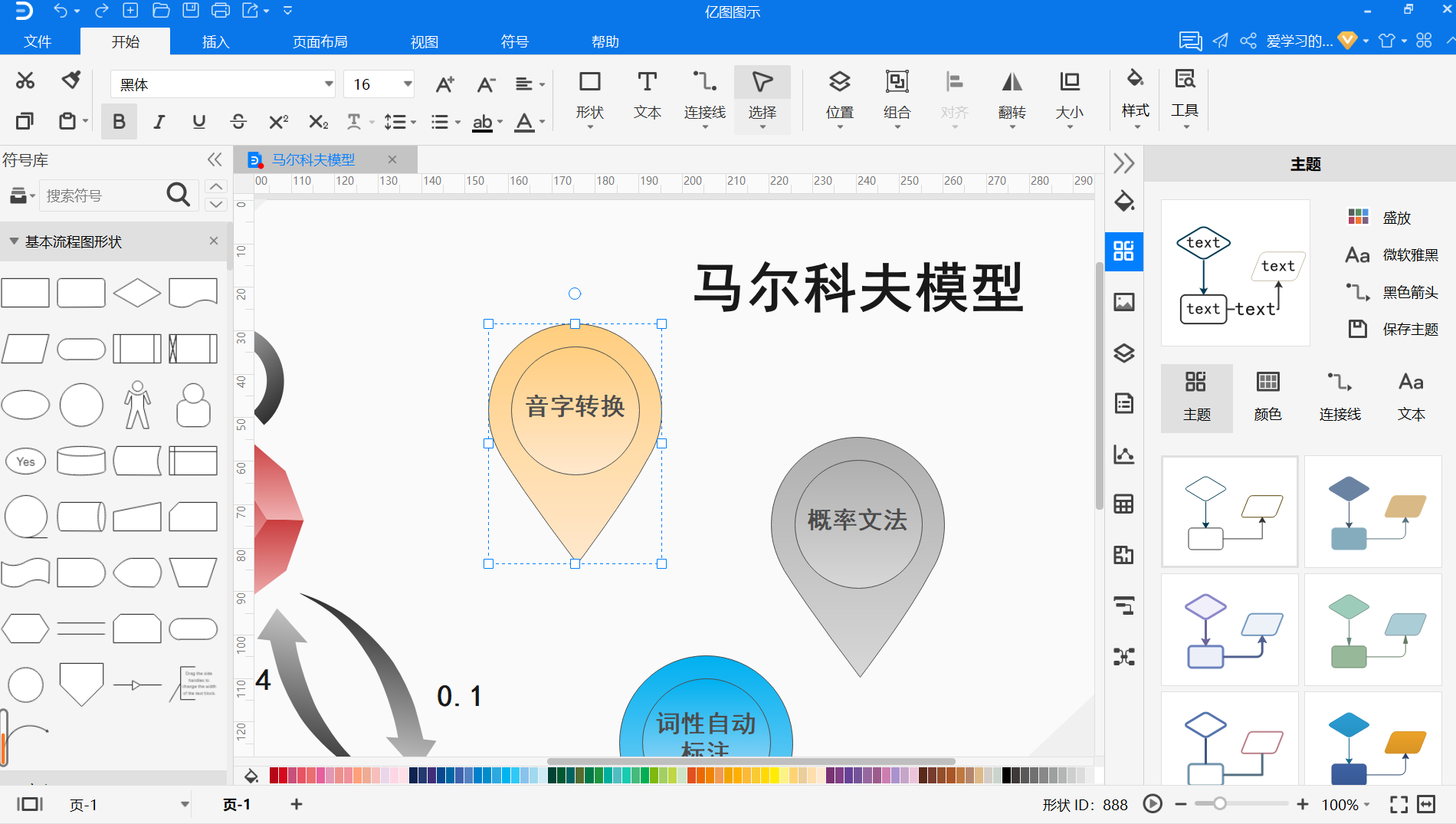Apply the blue-tan filled theme thumbnail
Viewport: 1456px width, 824px height.
coord(1373,512)
